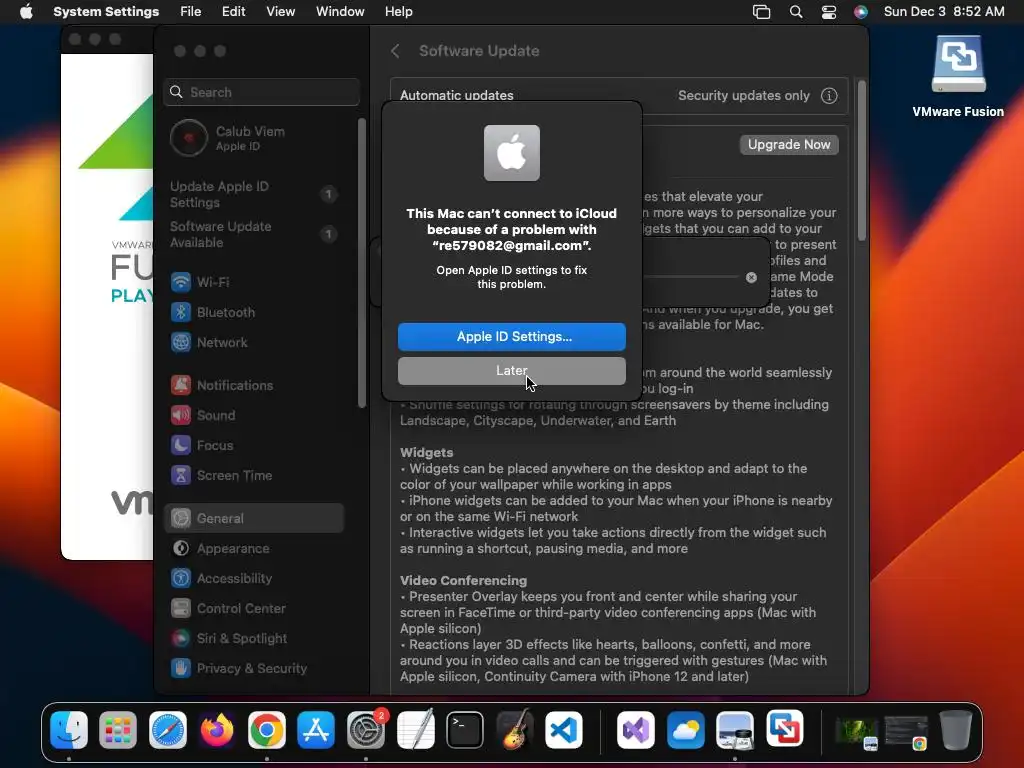Screen dimensions: 1024x768
Task: Open the Window menu
Action: point(340,12)
